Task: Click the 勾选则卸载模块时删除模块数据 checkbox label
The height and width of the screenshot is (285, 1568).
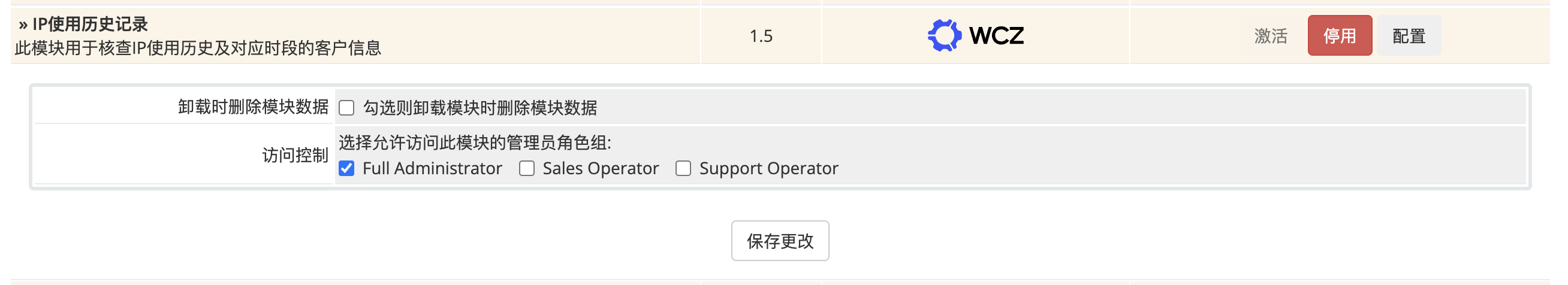Action: [x=480, y=108]
